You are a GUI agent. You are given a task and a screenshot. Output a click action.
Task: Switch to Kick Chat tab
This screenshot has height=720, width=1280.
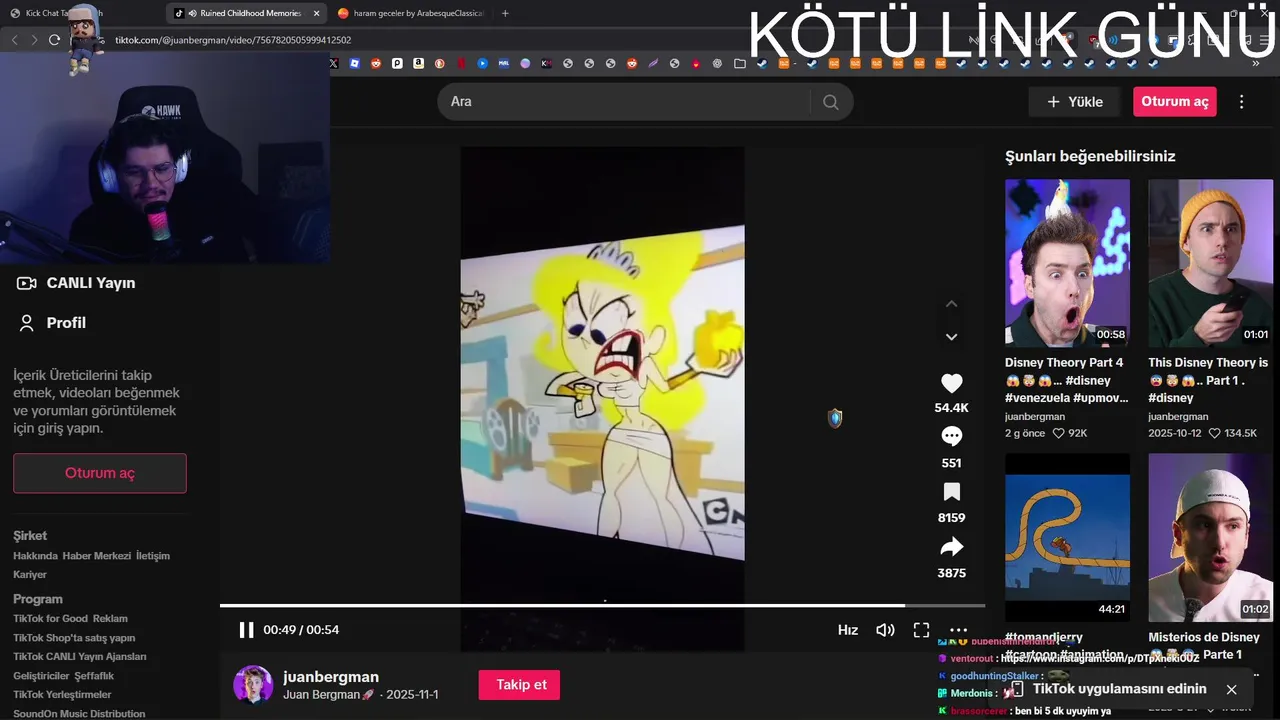(x=83, y=13)
